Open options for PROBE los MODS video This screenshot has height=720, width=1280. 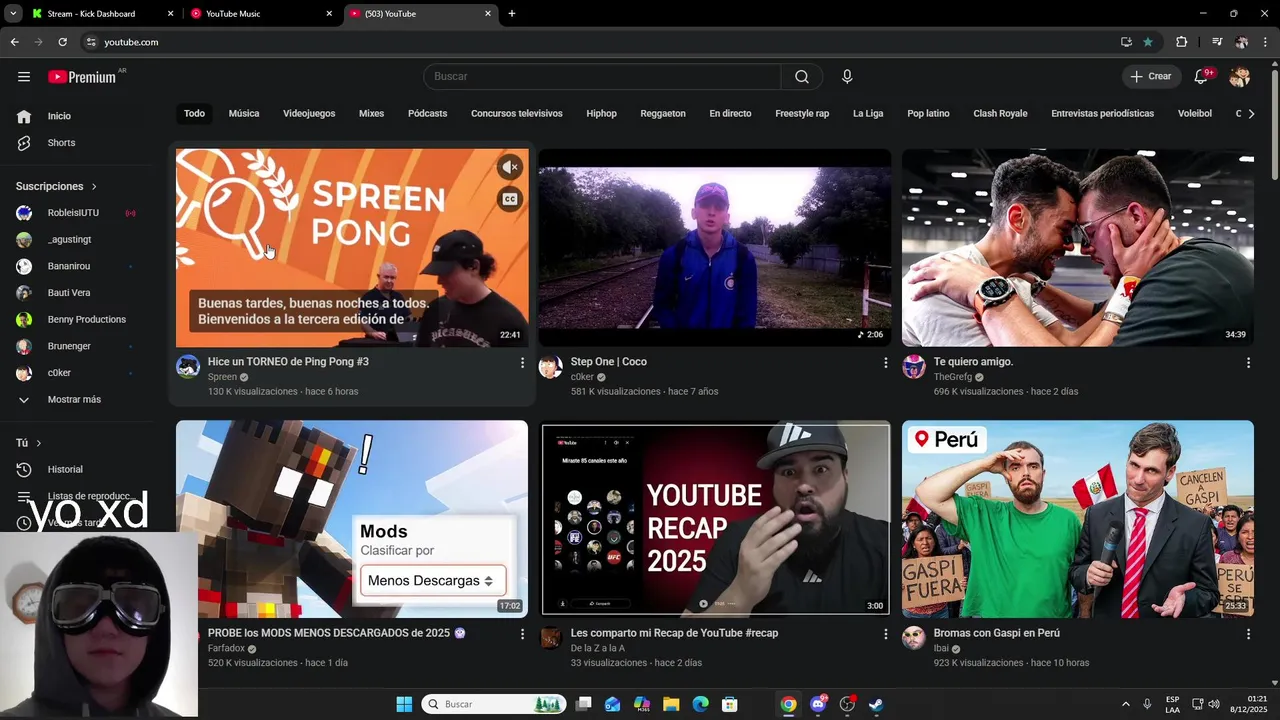[522, 634]
